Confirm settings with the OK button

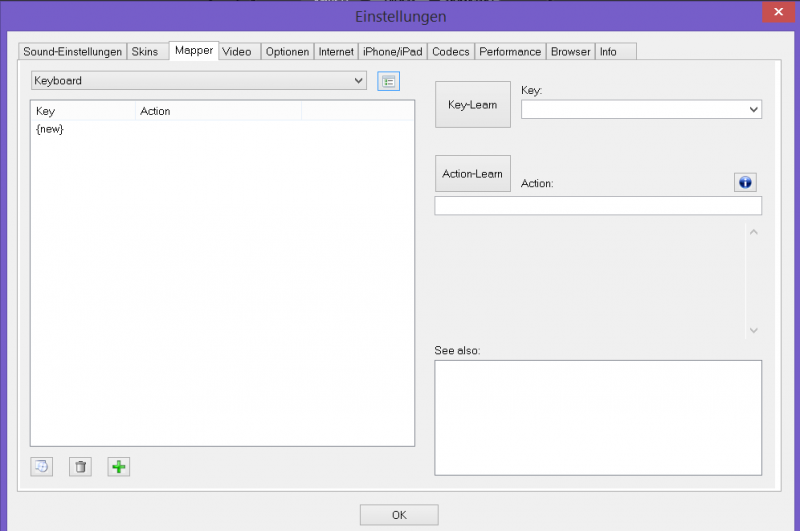(x=399, y=515)
